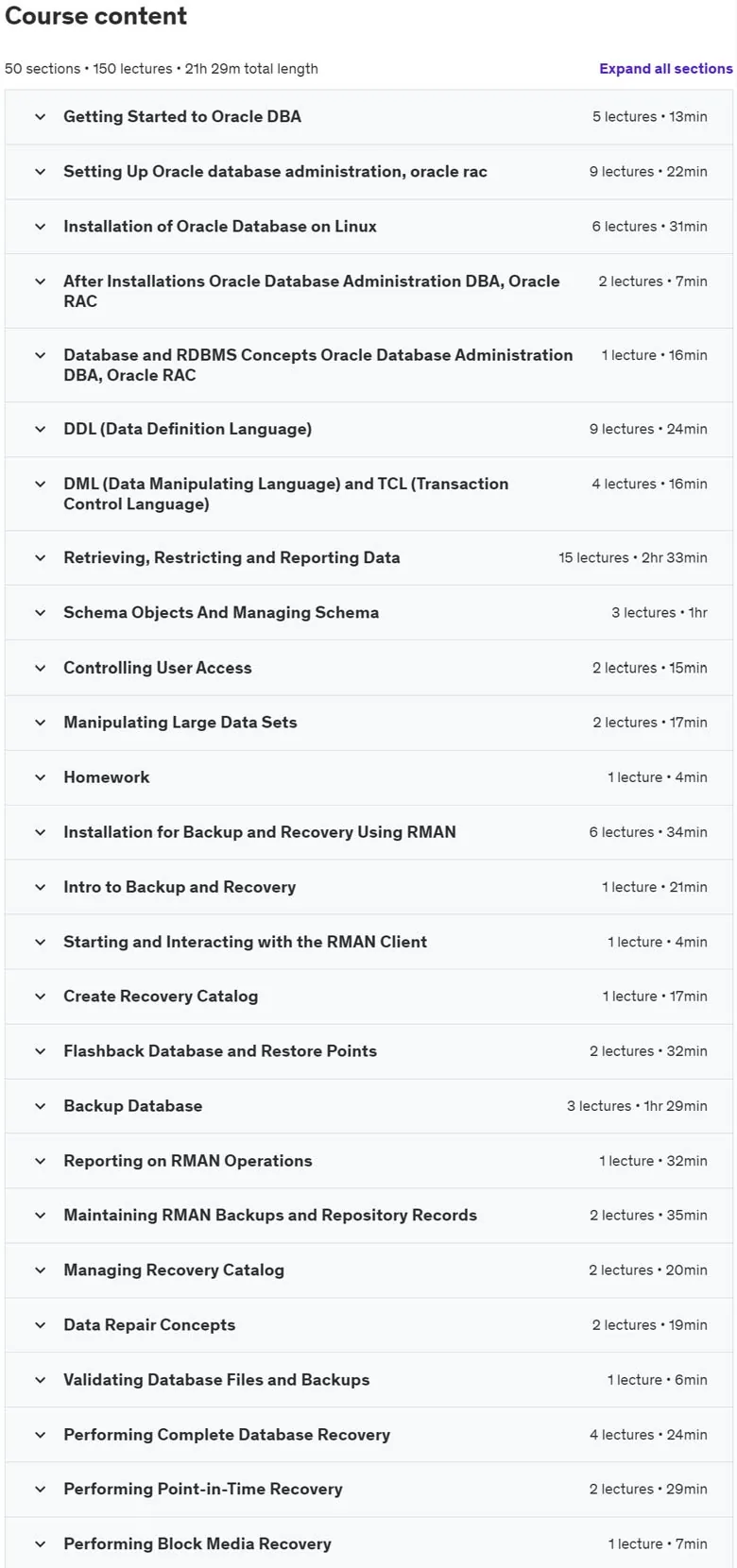Viewport: 737px width, 1568px height.
Task: Toggle the Backup Database section chevron
Action: [x=40, y=1106]
